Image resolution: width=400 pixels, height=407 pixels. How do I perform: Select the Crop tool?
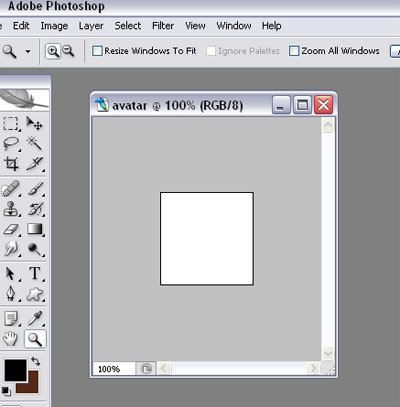click(x=11, y=164)
